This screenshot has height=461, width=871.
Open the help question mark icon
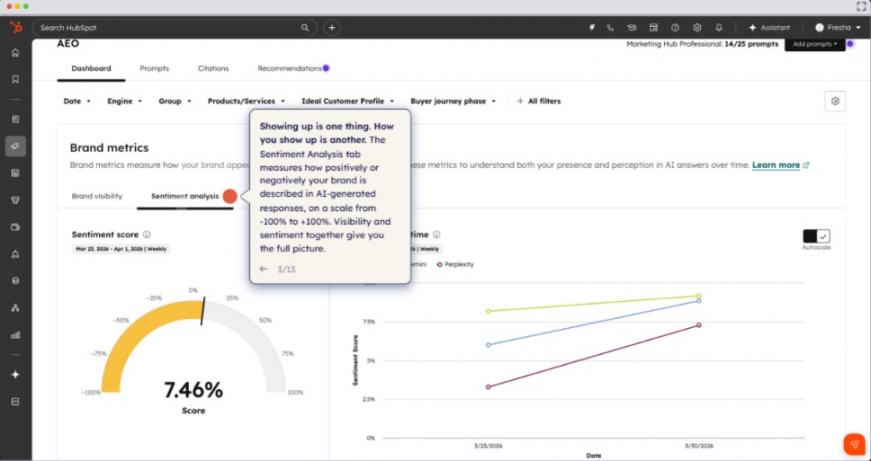pos(675,27)
